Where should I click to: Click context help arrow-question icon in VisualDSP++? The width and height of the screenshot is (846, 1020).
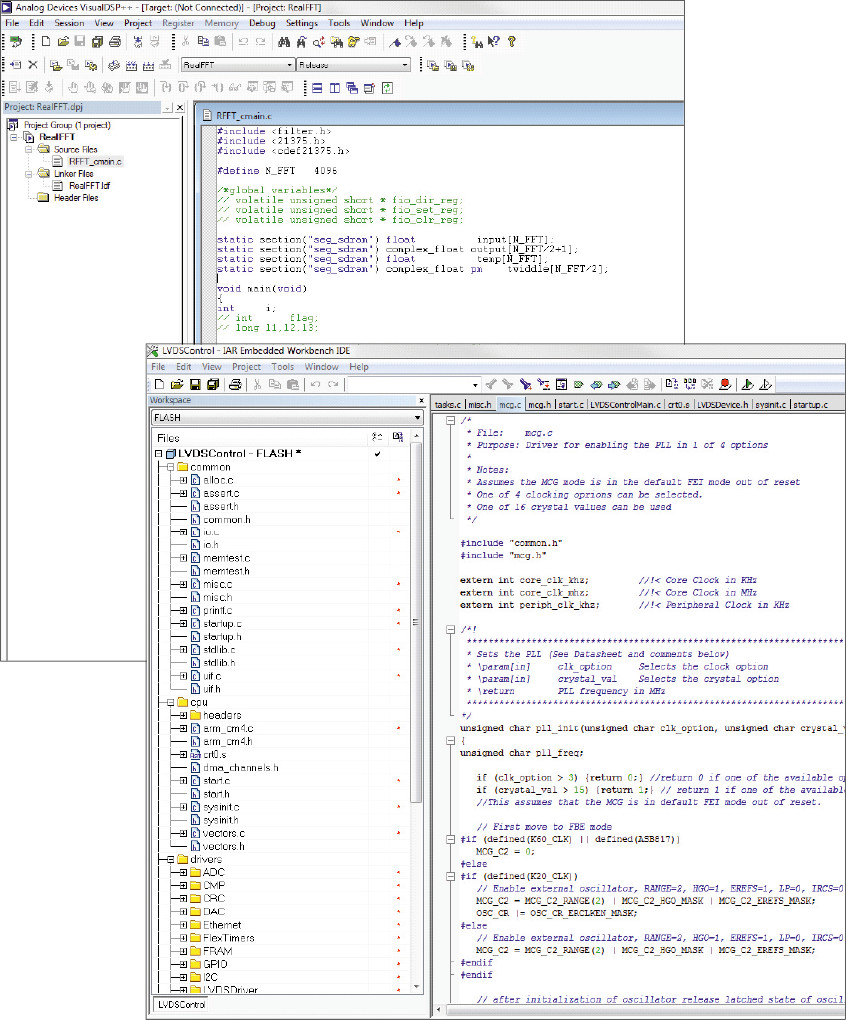[x=494, y=42]
